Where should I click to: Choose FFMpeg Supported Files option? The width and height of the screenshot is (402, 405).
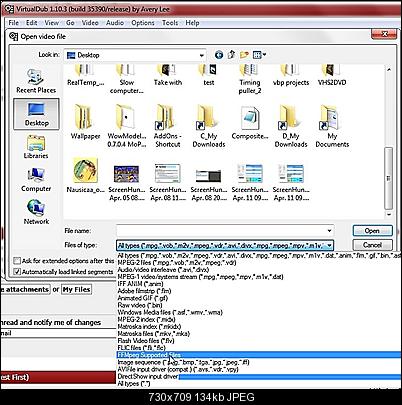tap(258, 355)
